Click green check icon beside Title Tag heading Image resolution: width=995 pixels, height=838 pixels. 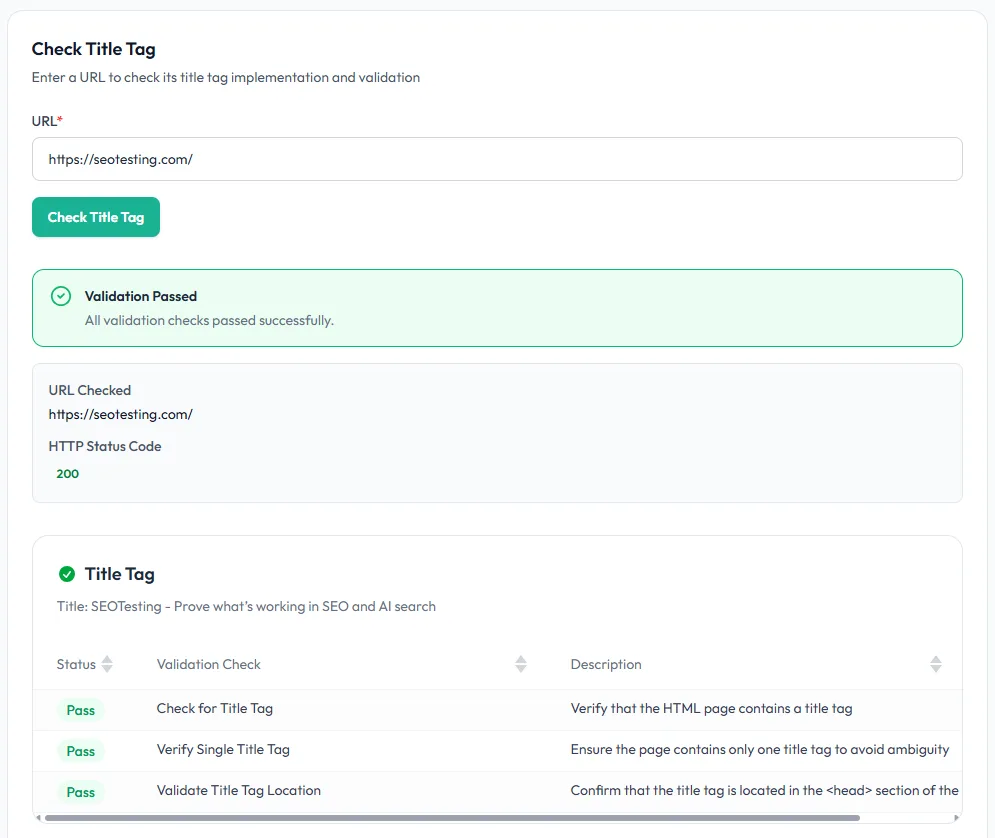pyautogui.click(x=67, y=574)
